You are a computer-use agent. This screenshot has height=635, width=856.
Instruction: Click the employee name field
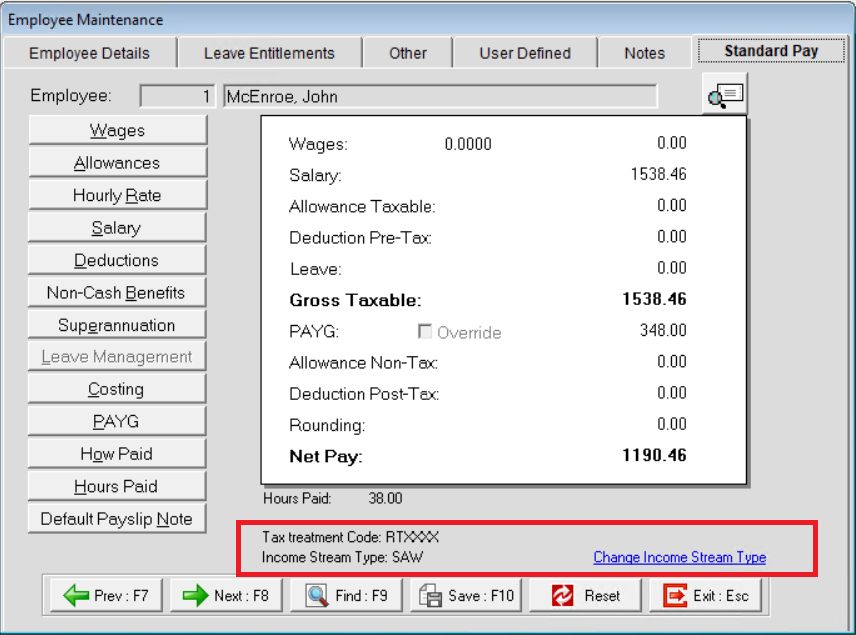[x=440, y=97]
